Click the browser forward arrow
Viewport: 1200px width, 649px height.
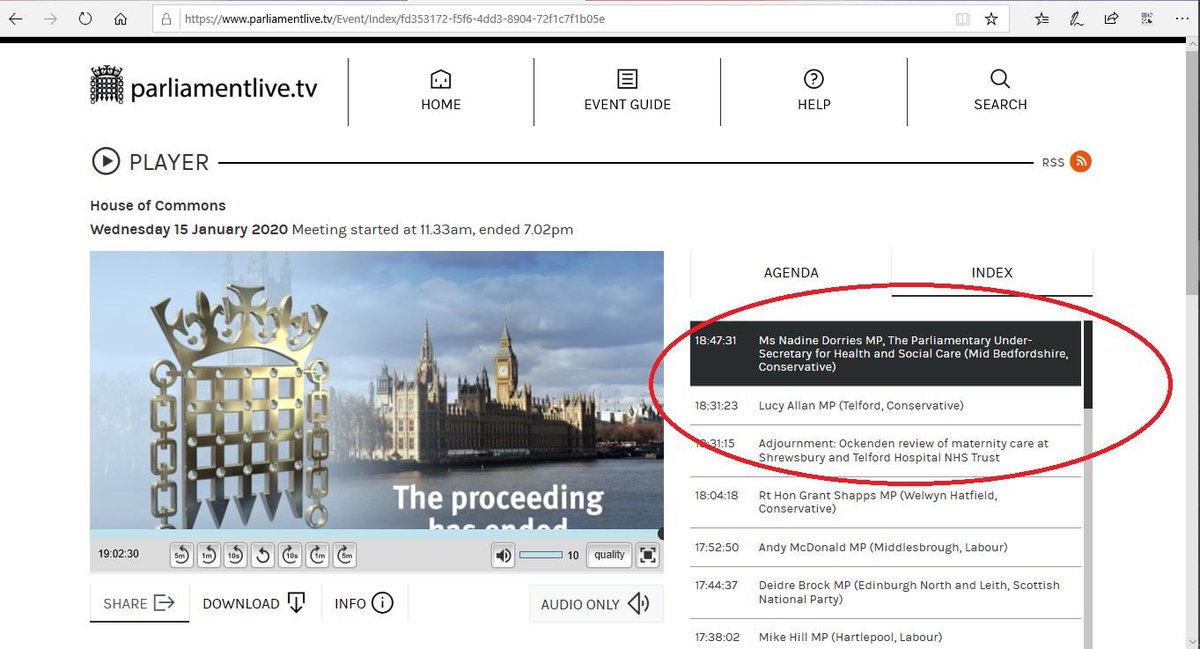coord(50,18)
